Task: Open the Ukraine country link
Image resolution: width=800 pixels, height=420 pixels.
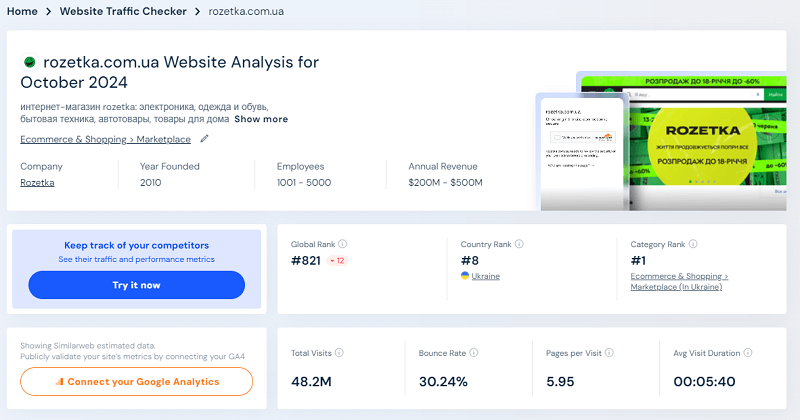Action: pyautogui.click(x=485, y=276)
